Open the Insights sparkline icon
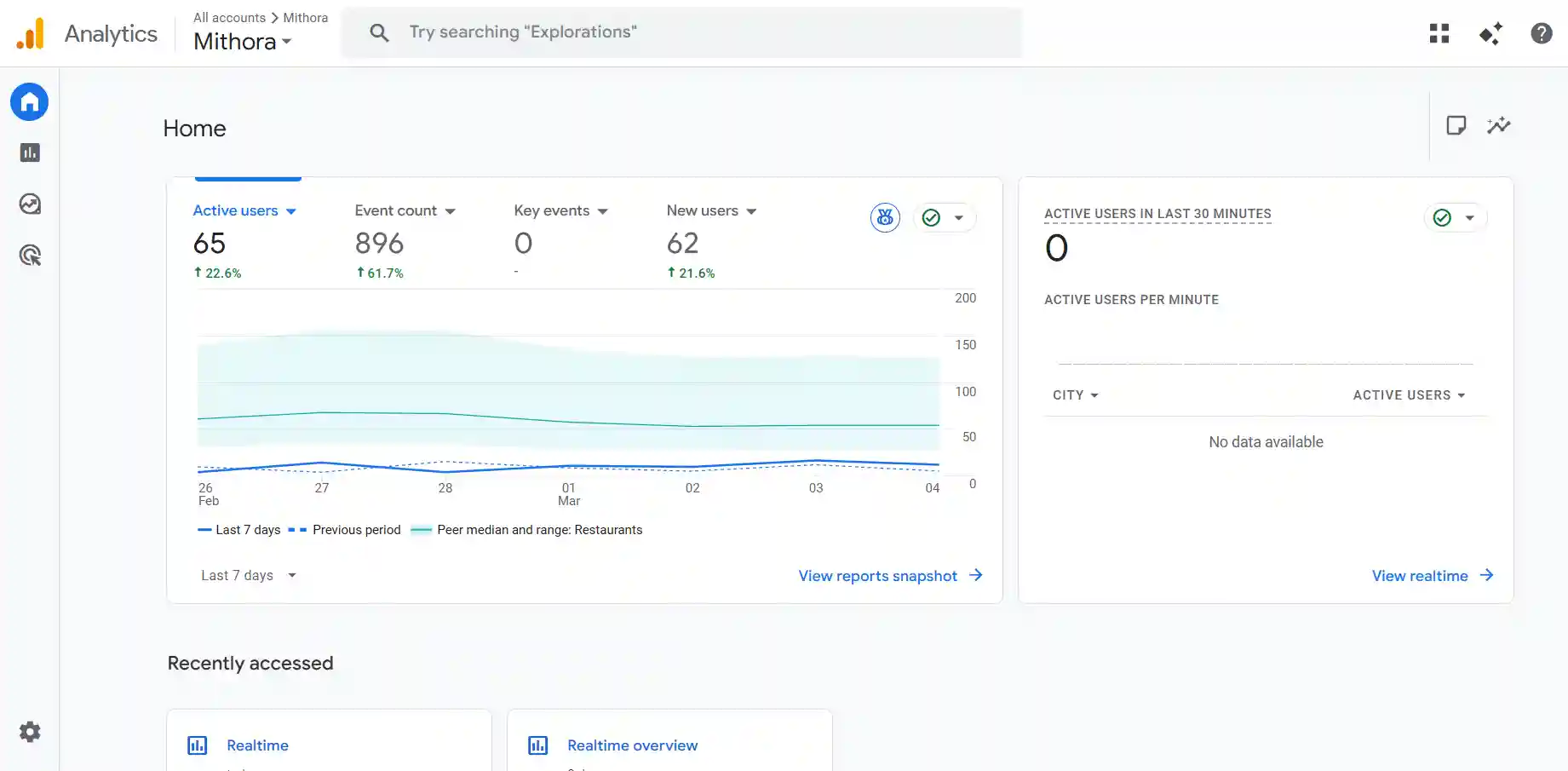 coord(1498,126)
